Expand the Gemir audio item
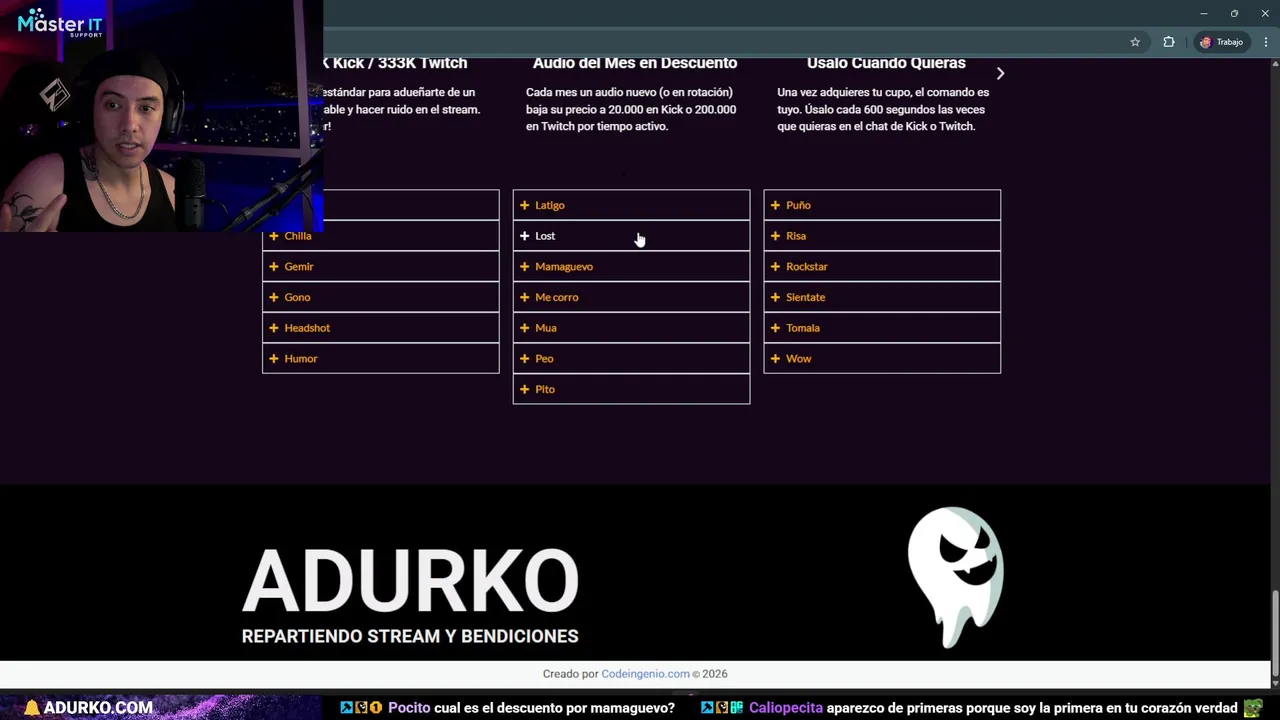 point(380,267)
